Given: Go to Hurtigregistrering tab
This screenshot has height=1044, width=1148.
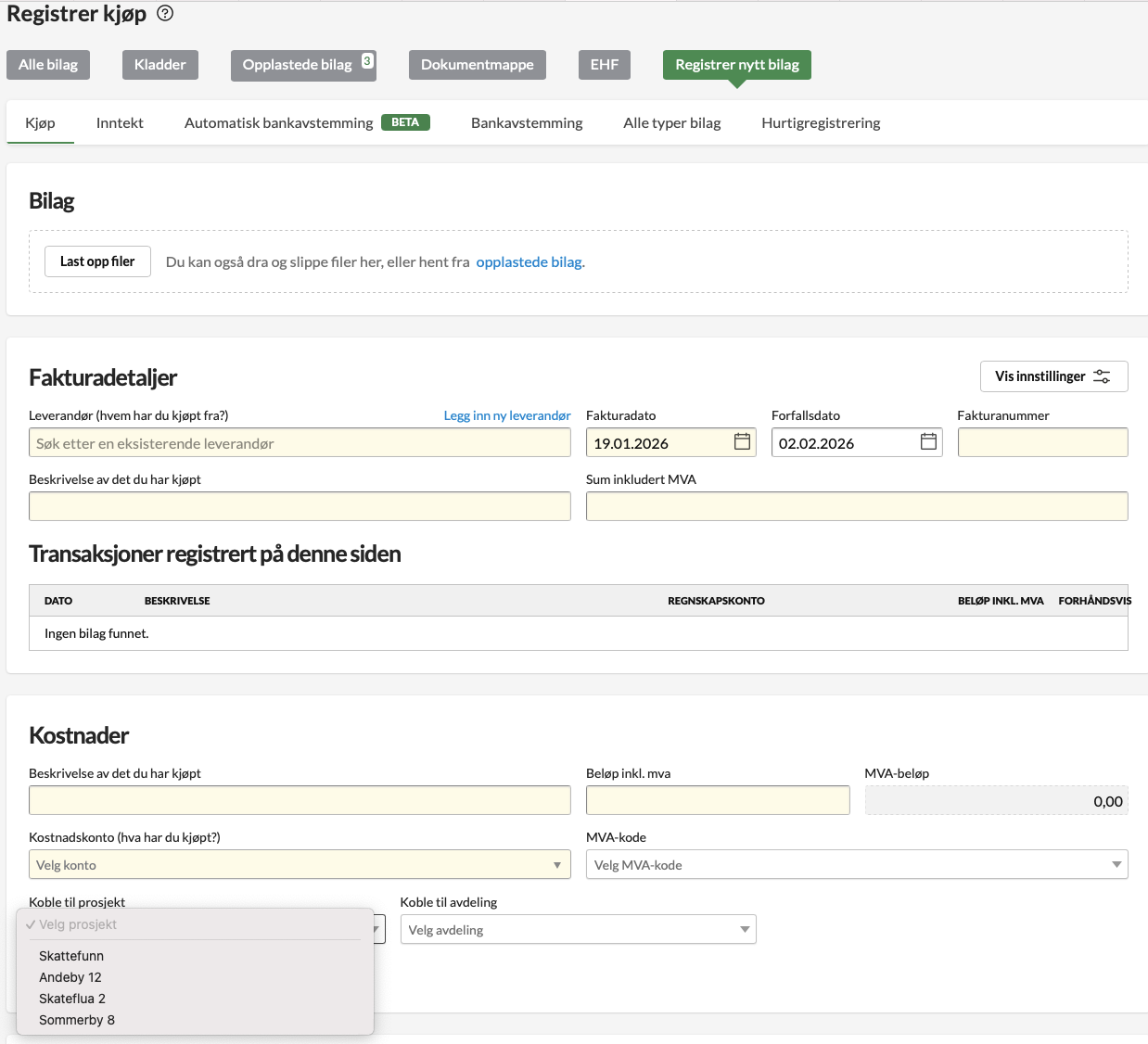Looking at the screenshot, I should (x=821, y=123).
